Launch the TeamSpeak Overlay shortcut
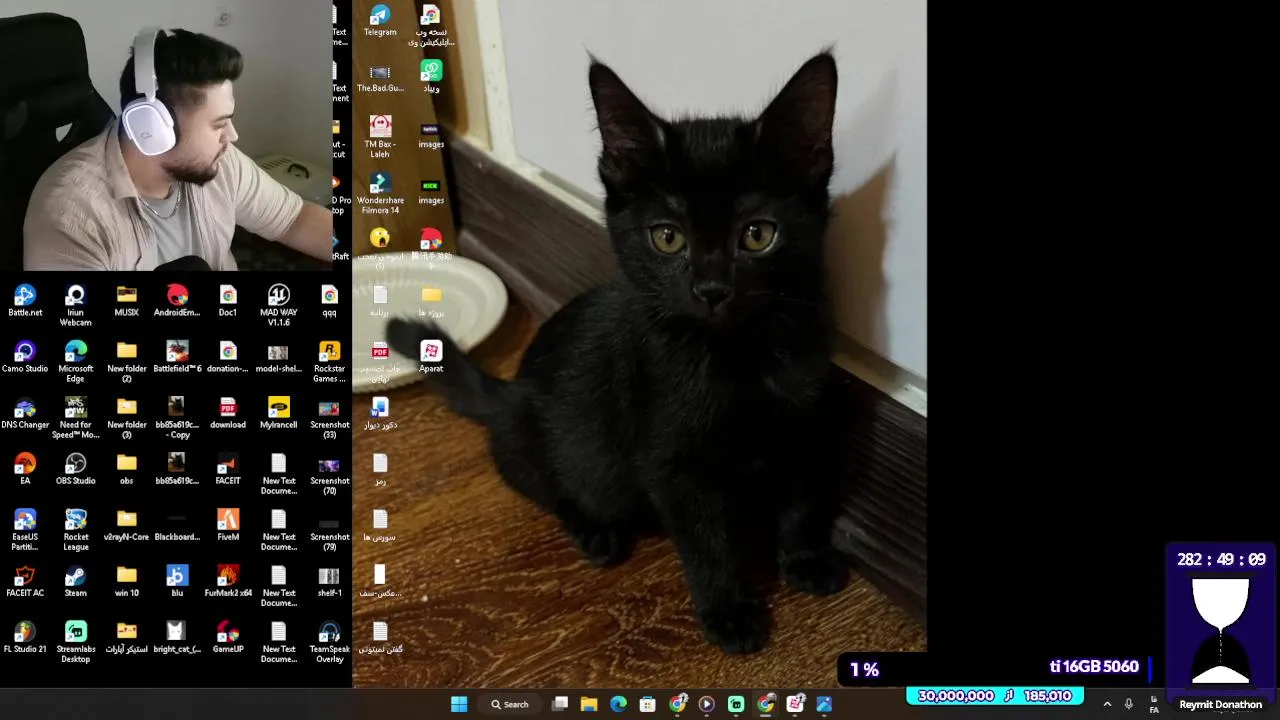The width and height of the screenshot is (1280, 720). [329, 641]
